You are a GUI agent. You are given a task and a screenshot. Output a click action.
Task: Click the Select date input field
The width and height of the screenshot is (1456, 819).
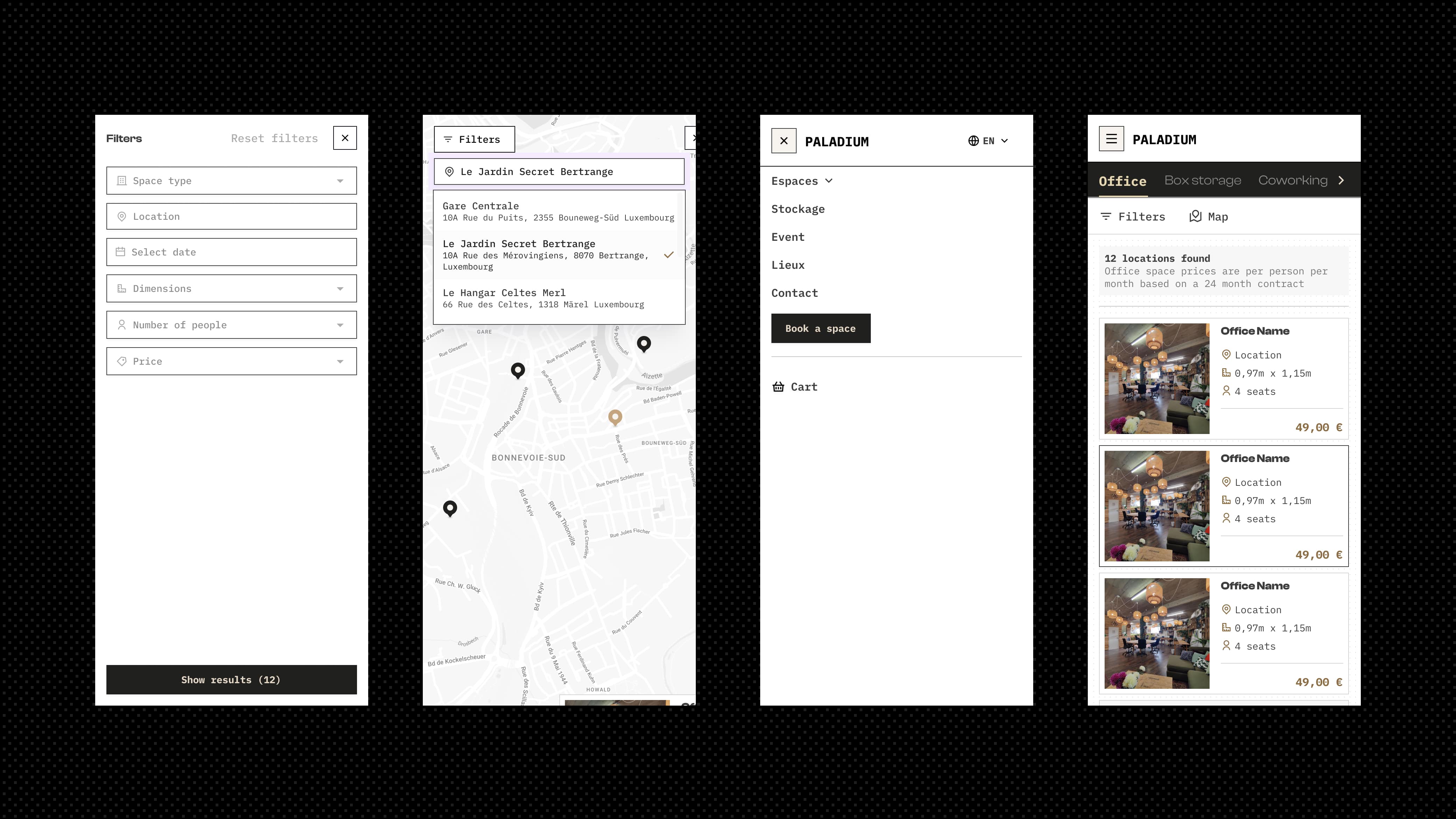click(x=231, y=252)
